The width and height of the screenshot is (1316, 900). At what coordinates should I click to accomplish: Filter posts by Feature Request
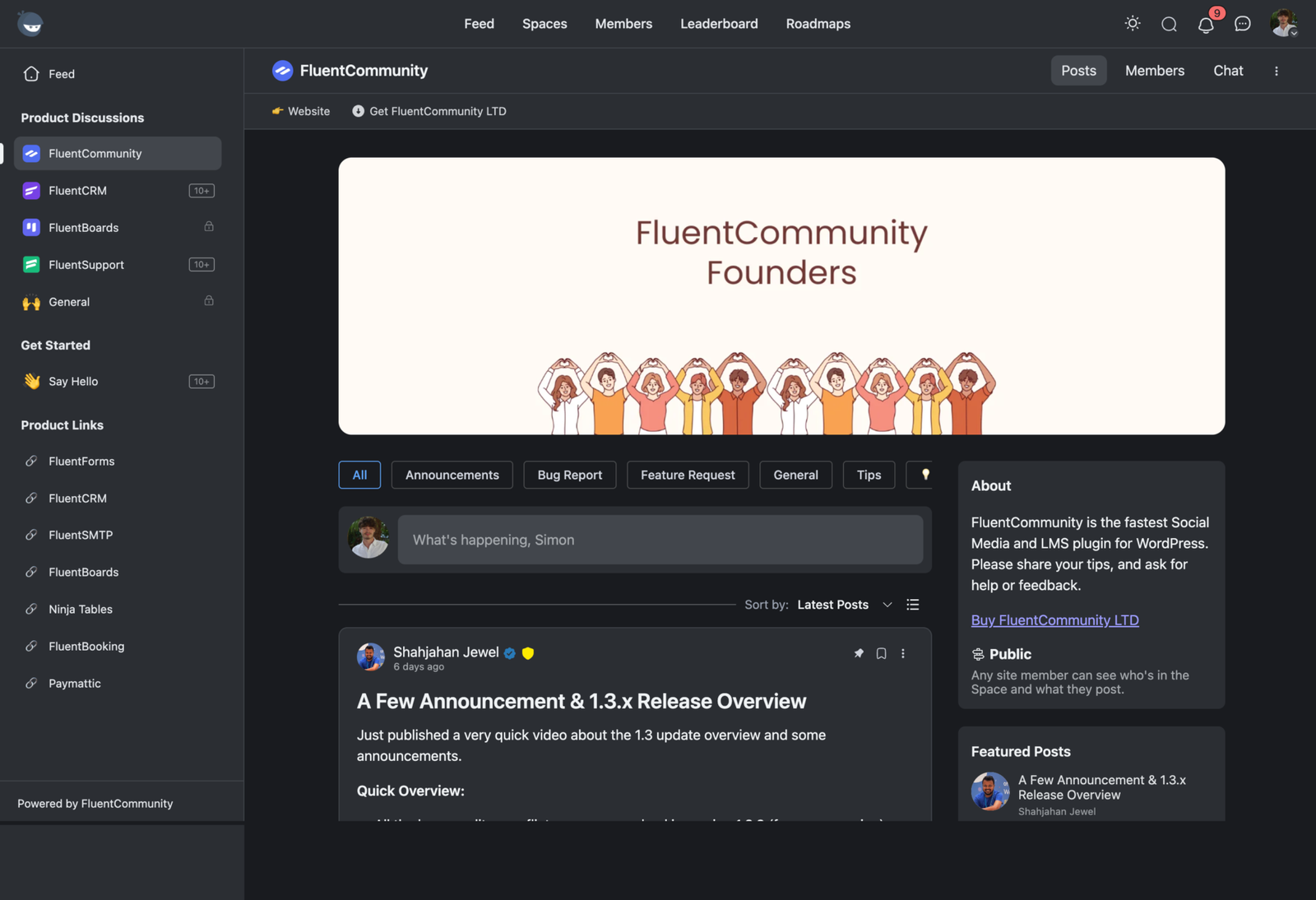point(688,475)
